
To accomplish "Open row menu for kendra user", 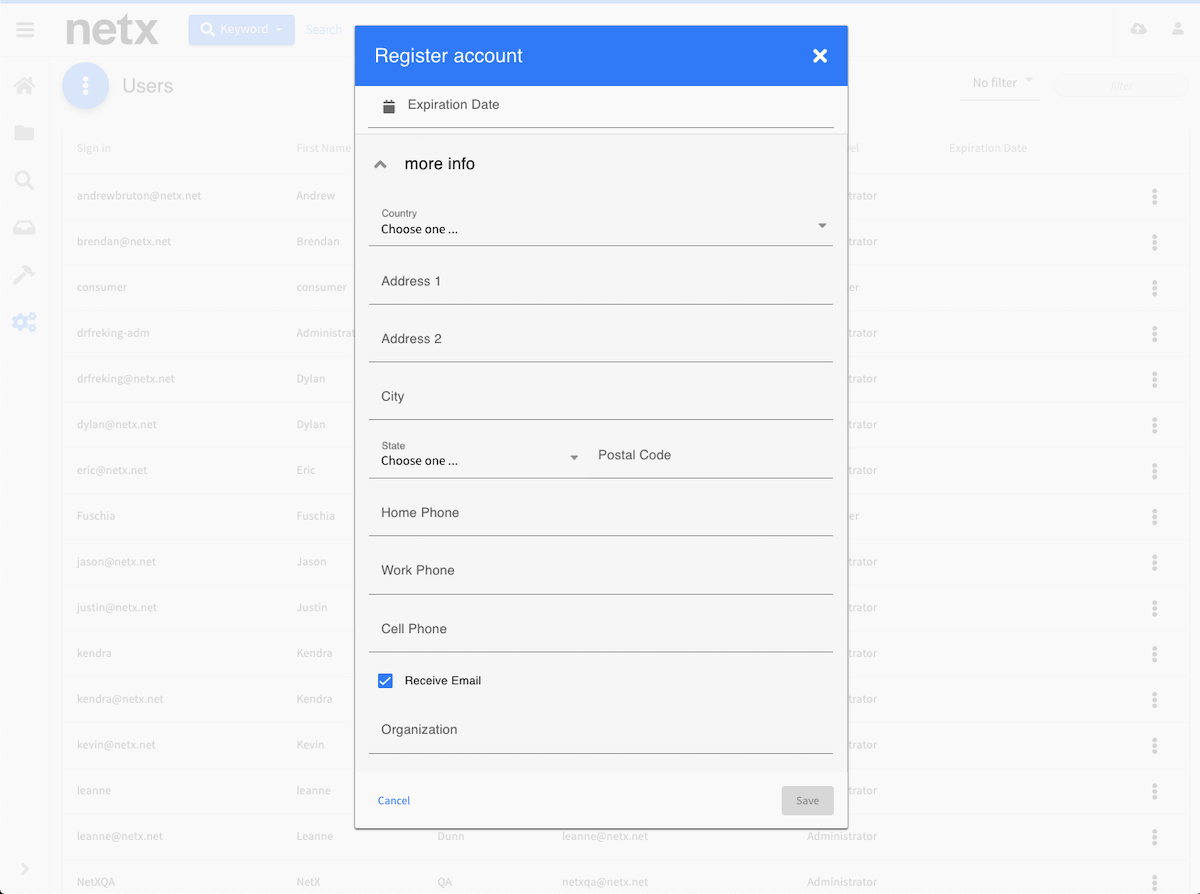I will pos(1154,654).
